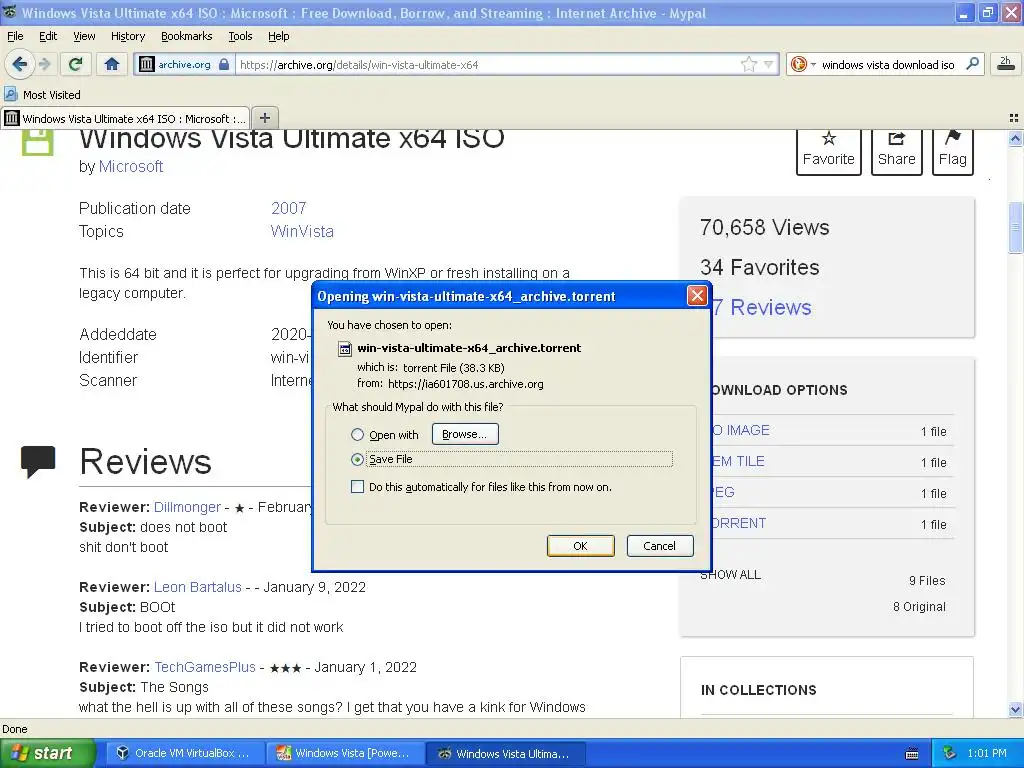Open the Reviews count link
1024x768 pixels.
(762, 307)
